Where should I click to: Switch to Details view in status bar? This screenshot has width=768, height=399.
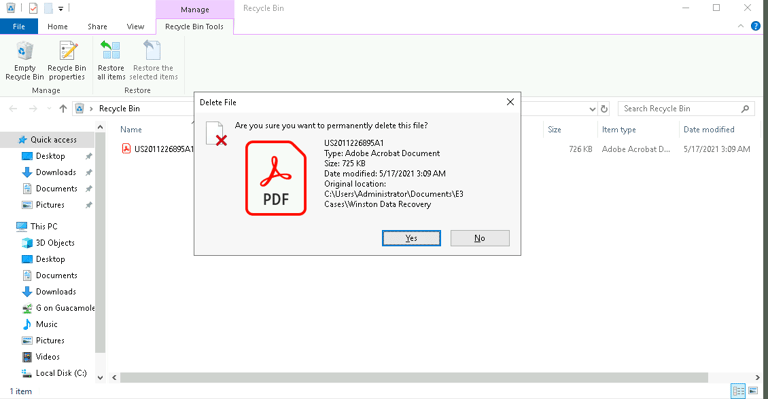pos(738,391)
